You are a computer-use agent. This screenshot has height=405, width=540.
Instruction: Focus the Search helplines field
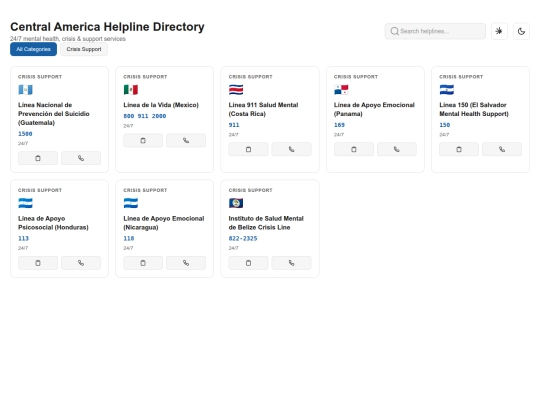435,31
